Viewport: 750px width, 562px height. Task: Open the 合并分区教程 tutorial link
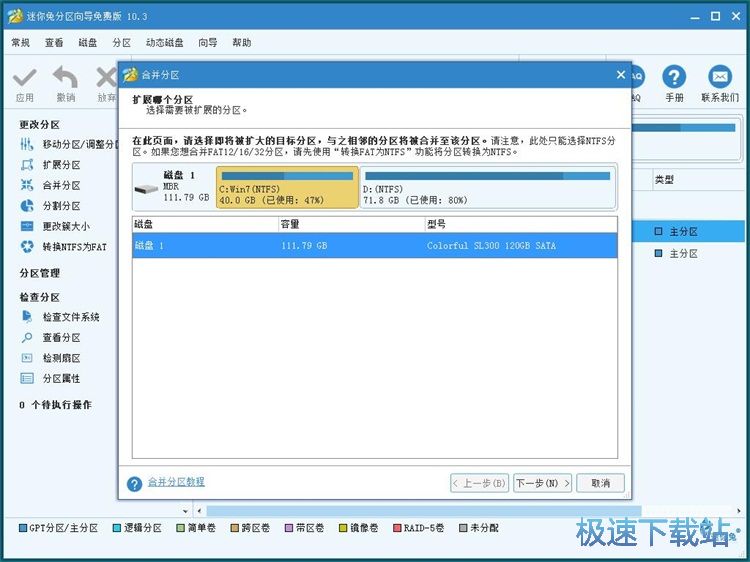[x=176, y=482]
